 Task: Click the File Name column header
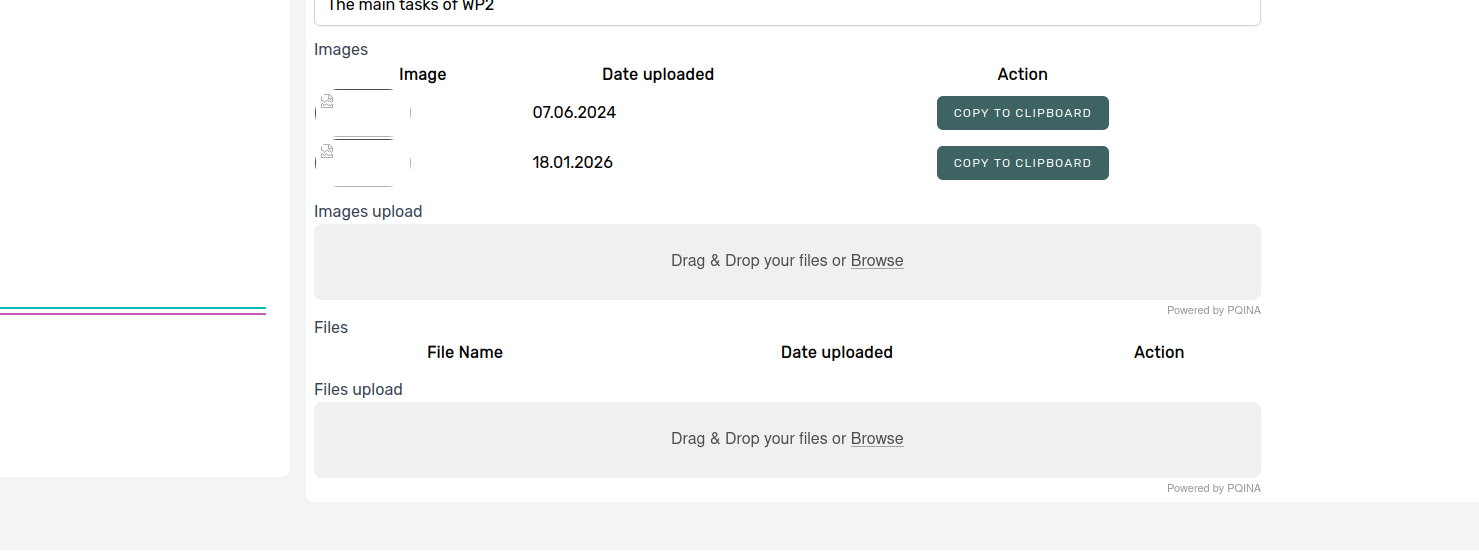coord(465,353)
